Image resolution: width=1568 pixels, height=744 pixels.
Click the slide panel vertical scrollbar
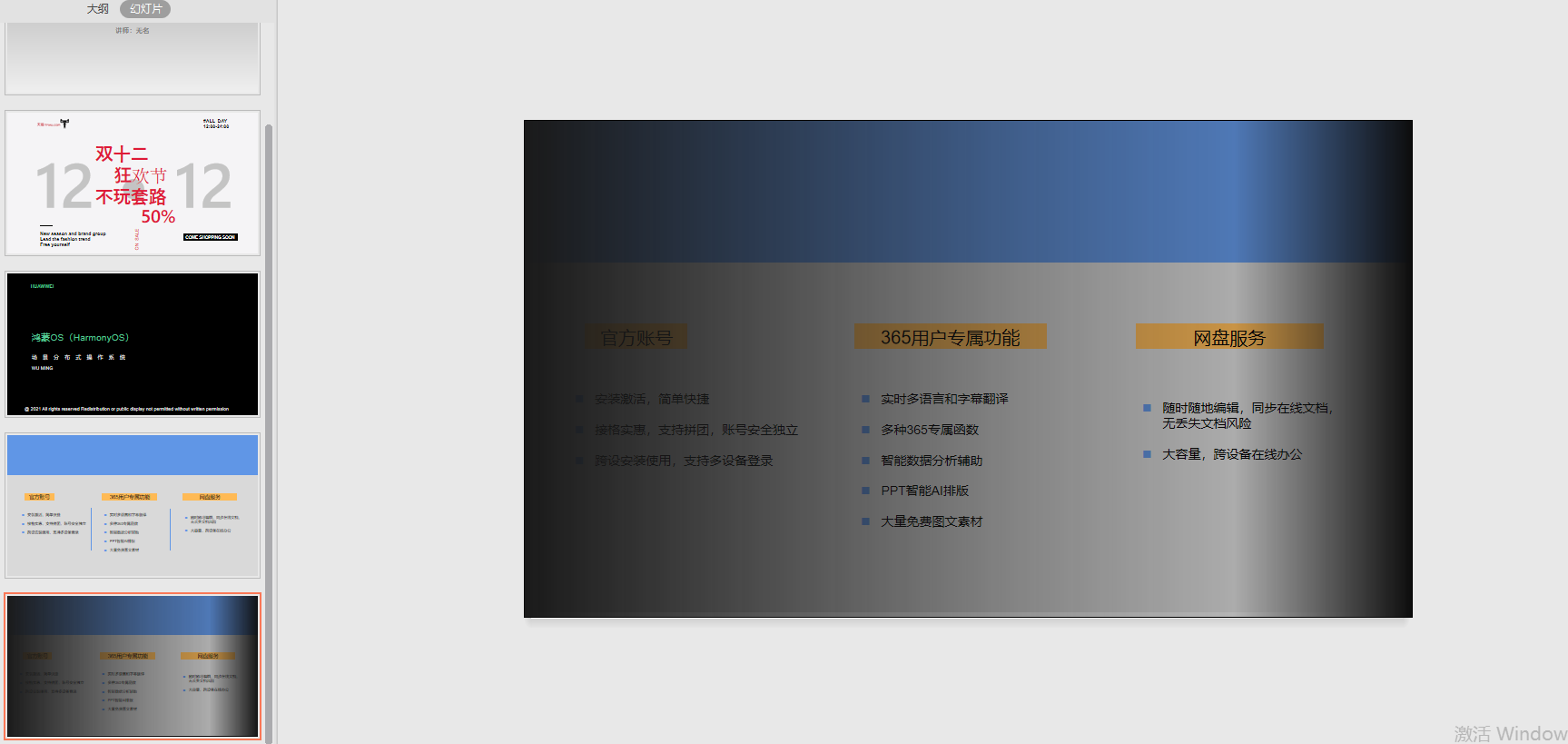(269, 434)
